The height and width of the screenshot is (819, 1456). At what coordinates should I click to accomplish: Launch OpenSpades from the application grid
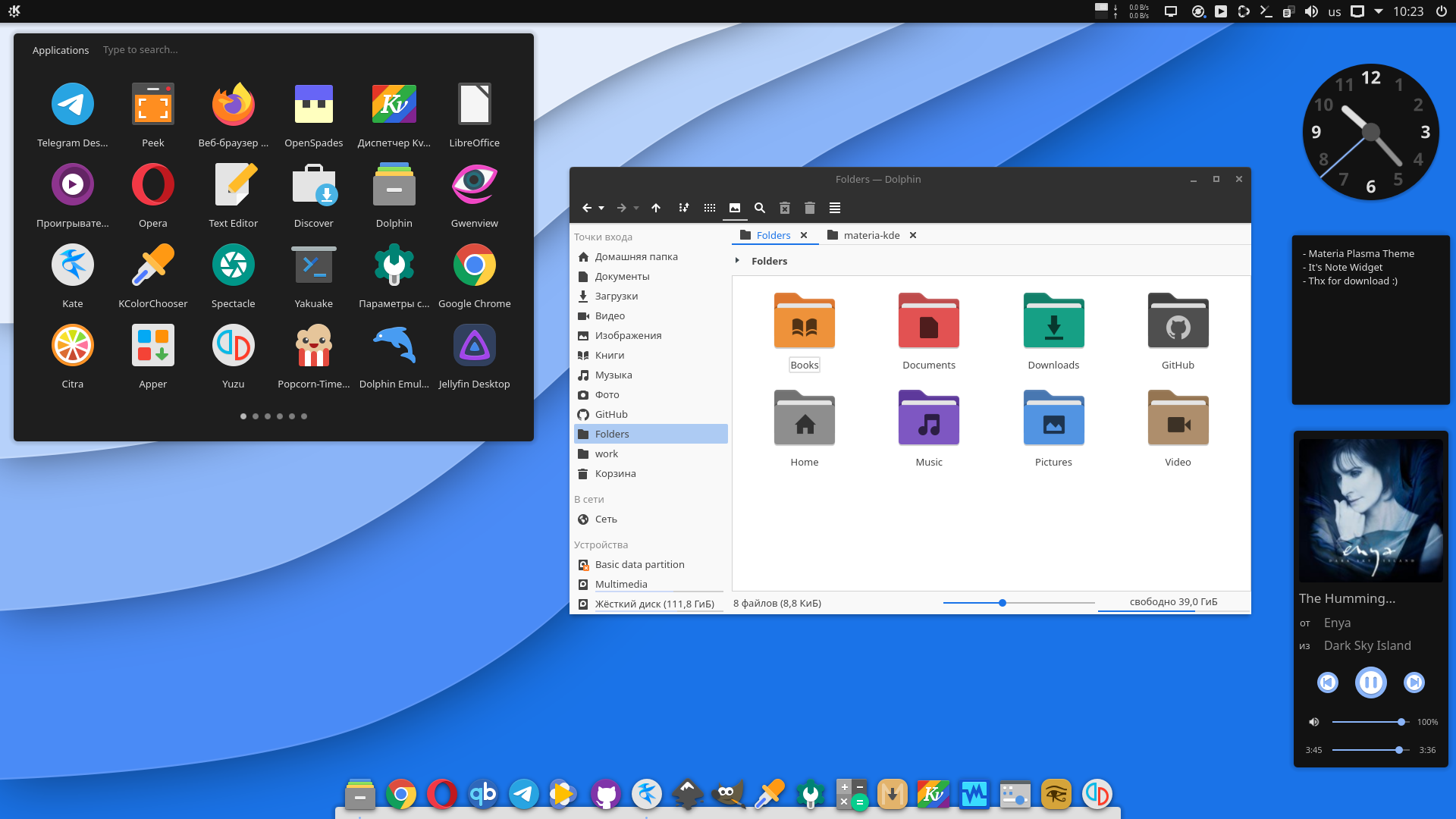point(314,115)
